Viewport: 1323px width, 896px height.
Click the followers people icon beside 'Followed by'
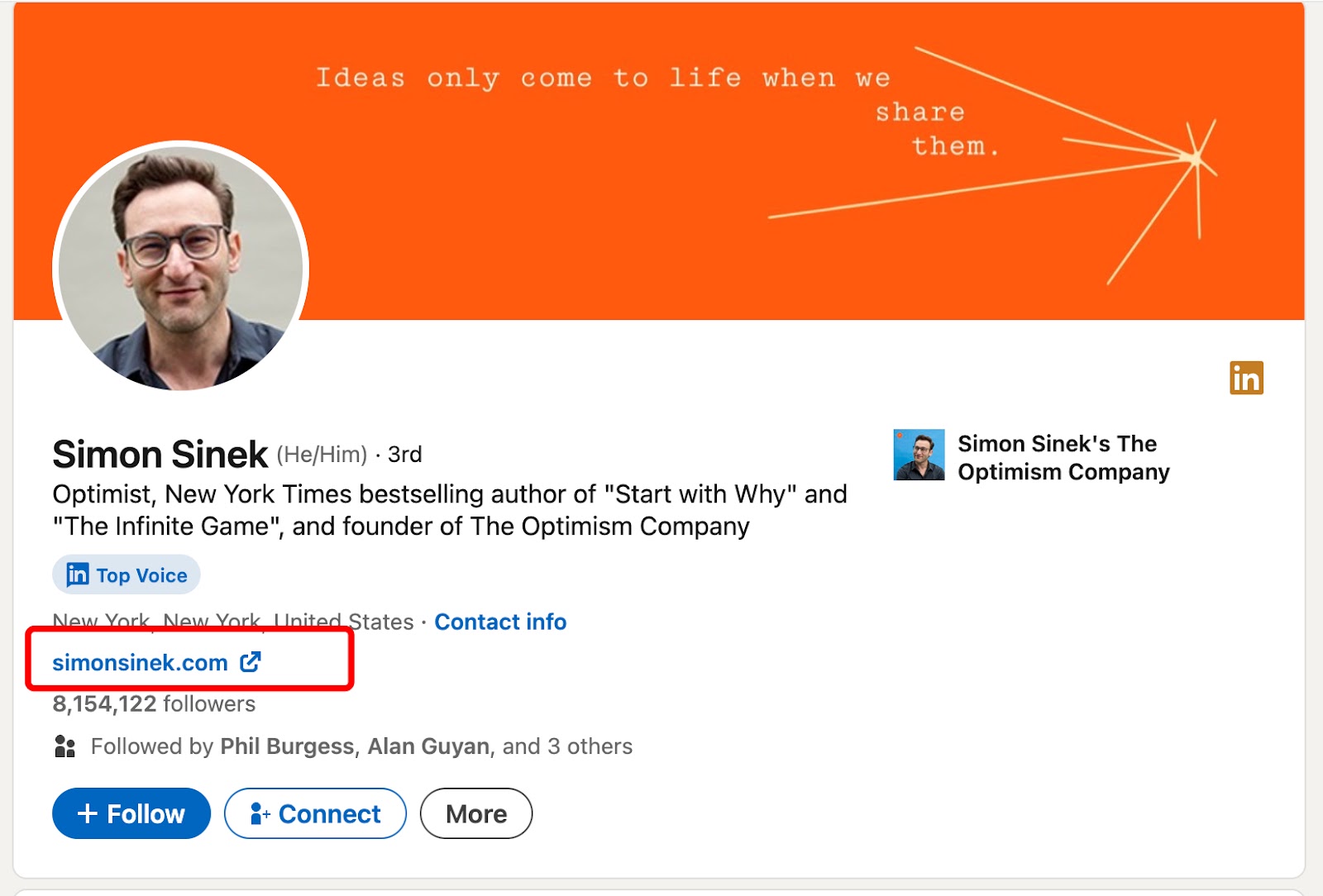click(x=64, y=746)
